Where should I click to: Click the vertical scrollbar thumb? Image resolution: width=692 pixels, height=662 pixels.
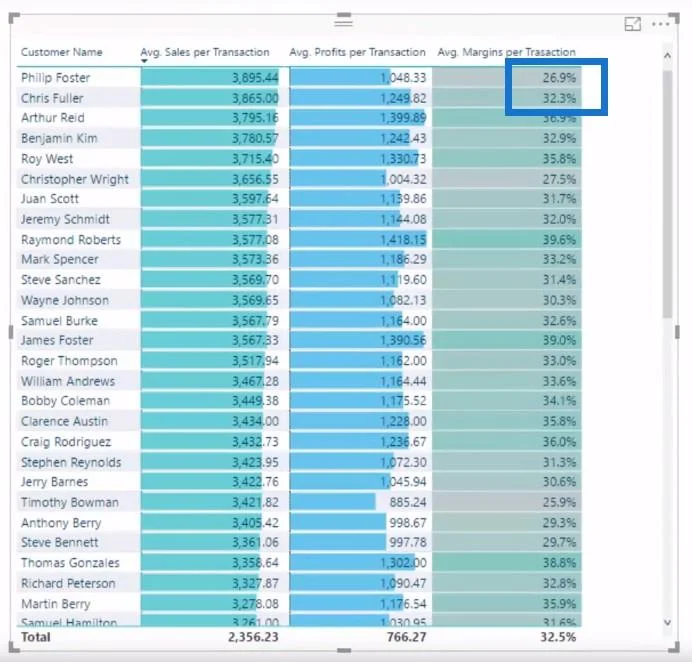[x=667, y=194]
